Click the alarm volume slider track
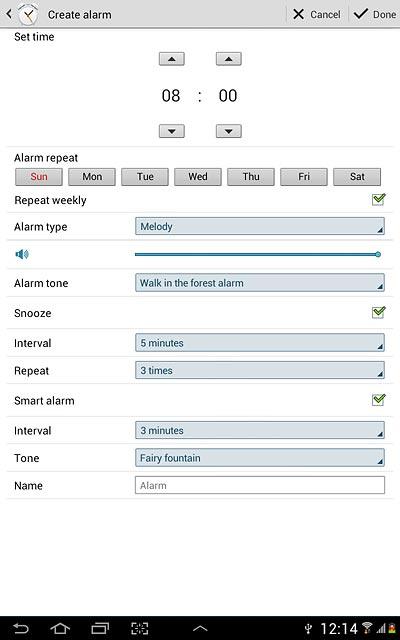Screen dimensions: 400x640 [258, 254]
